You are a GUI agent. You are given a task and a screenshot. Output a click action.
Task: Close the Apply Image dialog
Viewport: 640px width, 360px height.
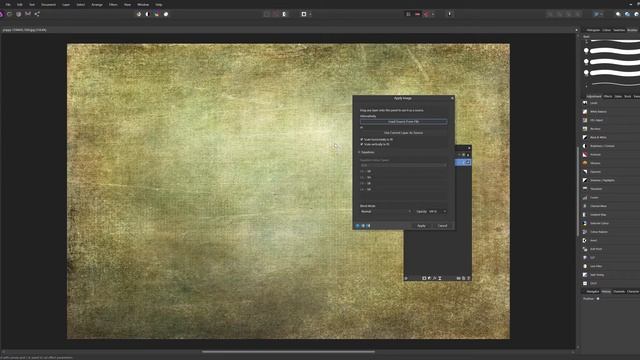(x=452, y=98)
